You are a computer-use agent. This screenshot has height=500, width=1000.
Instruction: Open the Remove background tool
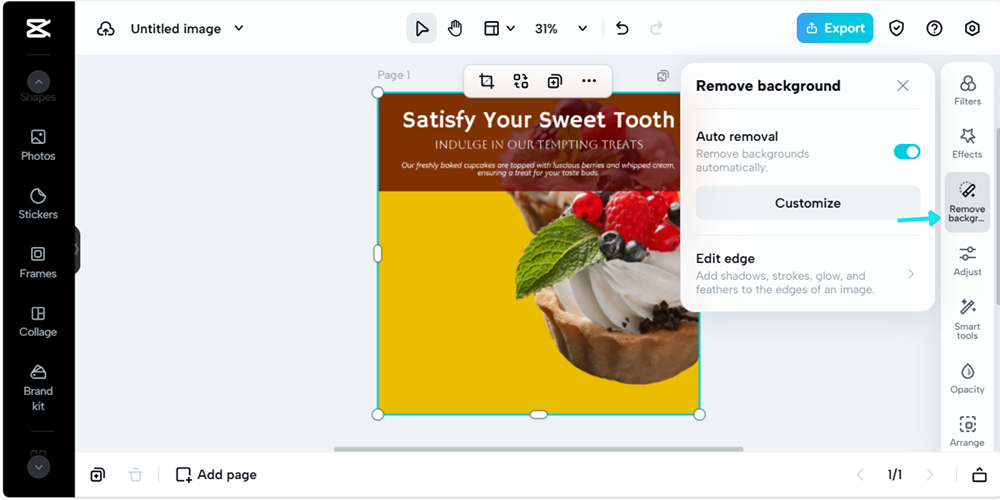967,202
